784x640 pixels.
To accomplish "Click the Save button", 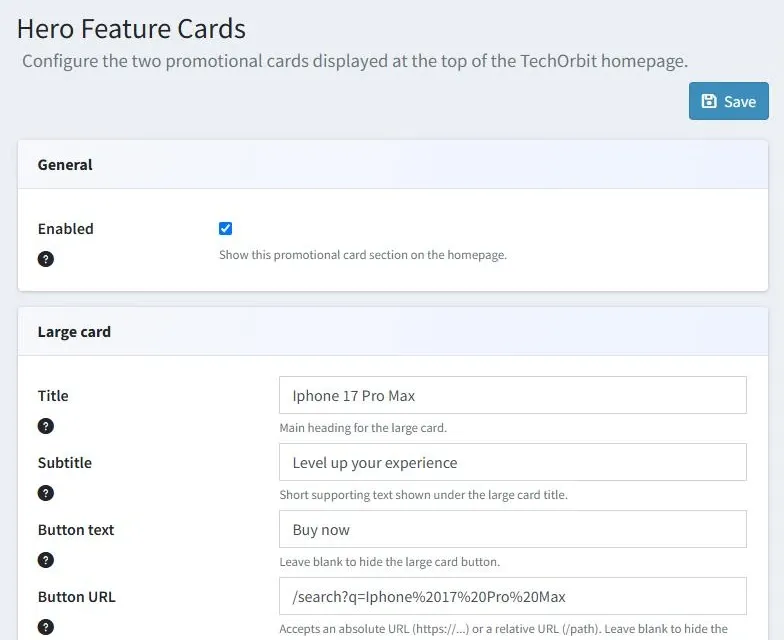I will tap(728, 101).
